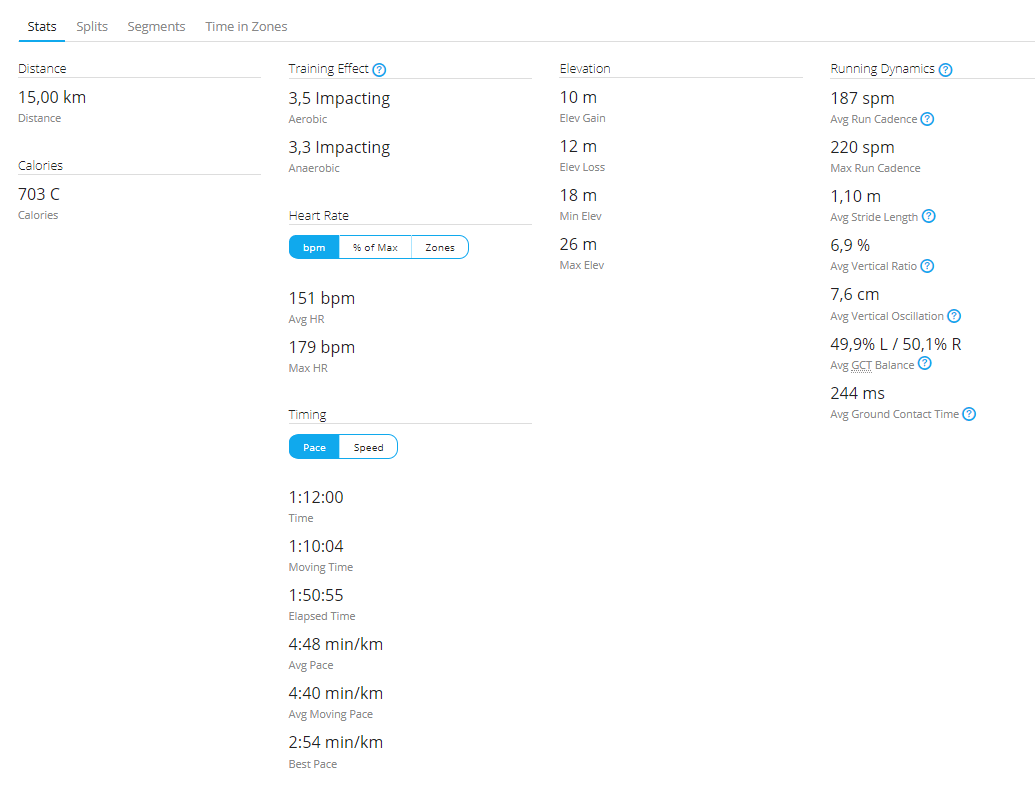Switch to Time in Zones tab
This screenshot has width=1035, height=800.
tap(246, 27)
